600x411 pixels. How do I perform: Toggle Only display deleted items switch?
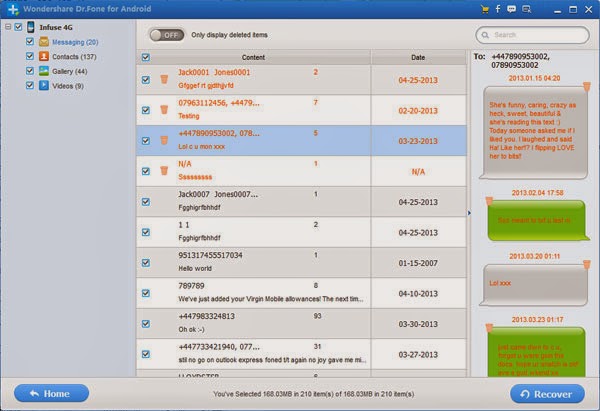167,35
